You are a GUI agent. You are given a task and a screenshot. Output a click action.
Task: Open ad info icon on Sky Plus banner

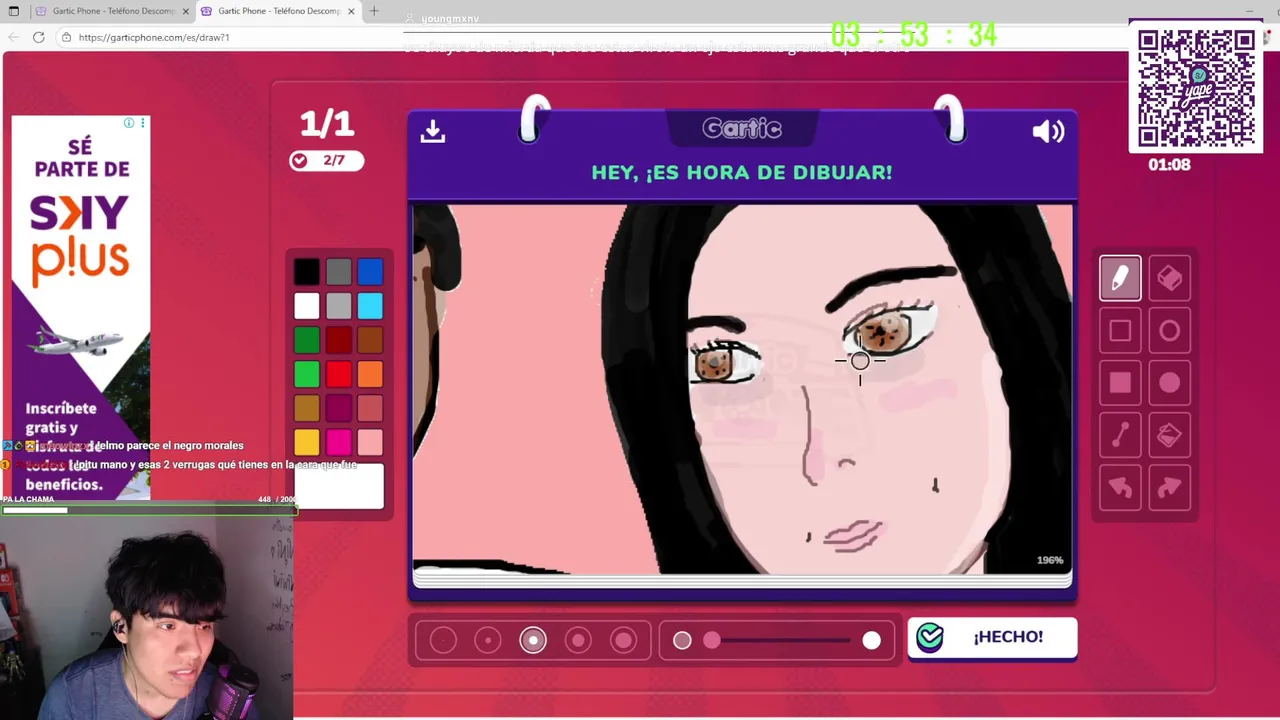pos(128,123)
